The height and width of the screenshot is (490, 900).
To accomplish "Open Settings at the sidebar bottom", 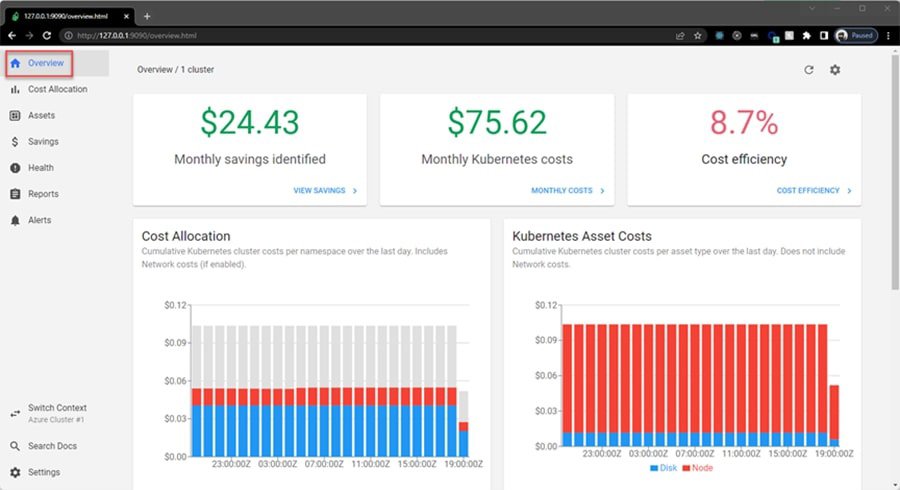I will [x=43, y=472].
